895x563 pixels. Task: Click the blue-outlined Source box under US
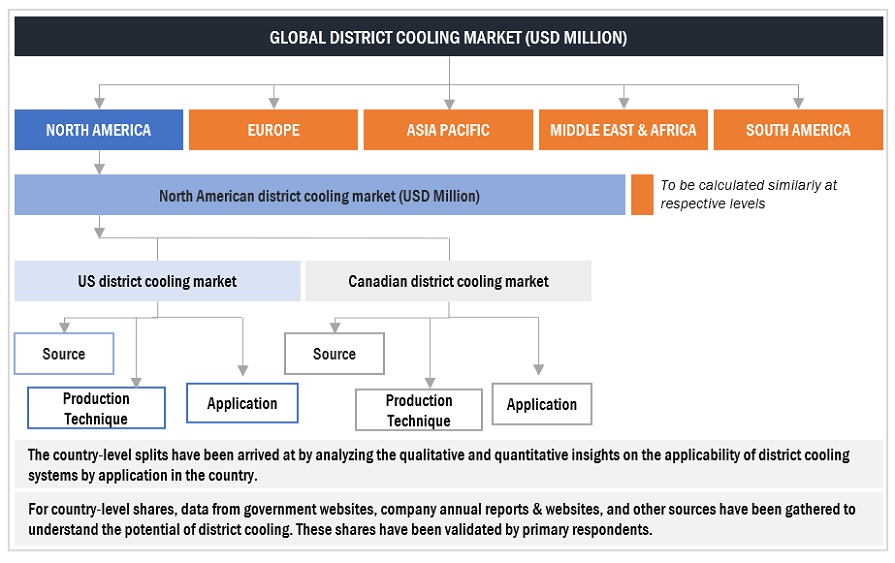click(64, 354)
